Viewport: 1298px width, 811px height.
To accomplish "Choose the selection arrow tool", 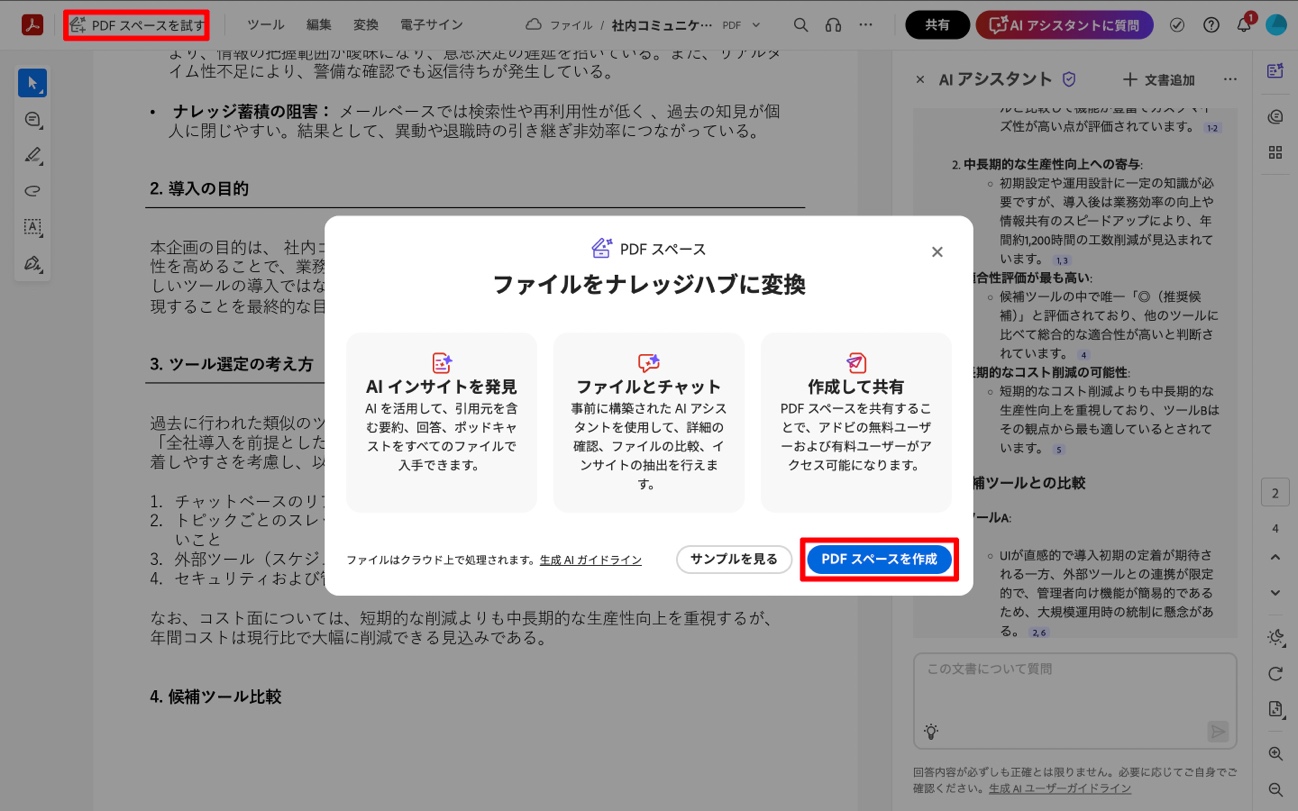I will tap(33, 83).
